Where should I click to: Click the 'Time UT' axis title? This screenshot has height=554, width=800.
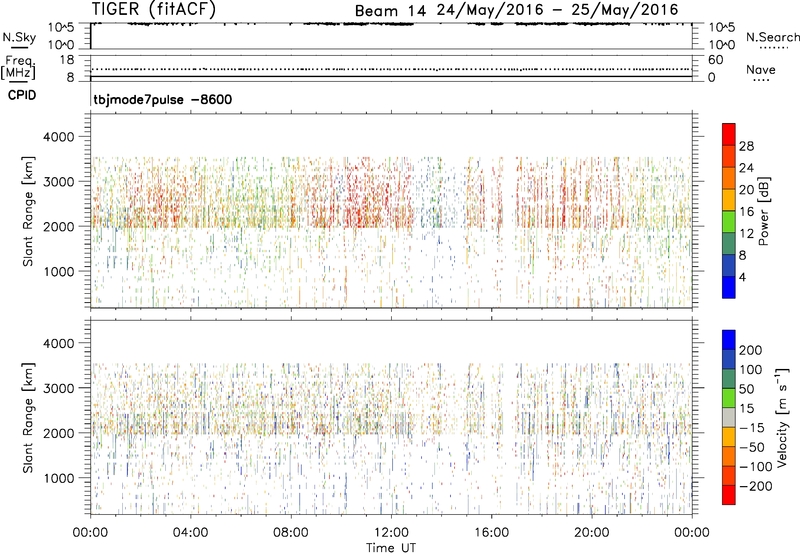391,548
